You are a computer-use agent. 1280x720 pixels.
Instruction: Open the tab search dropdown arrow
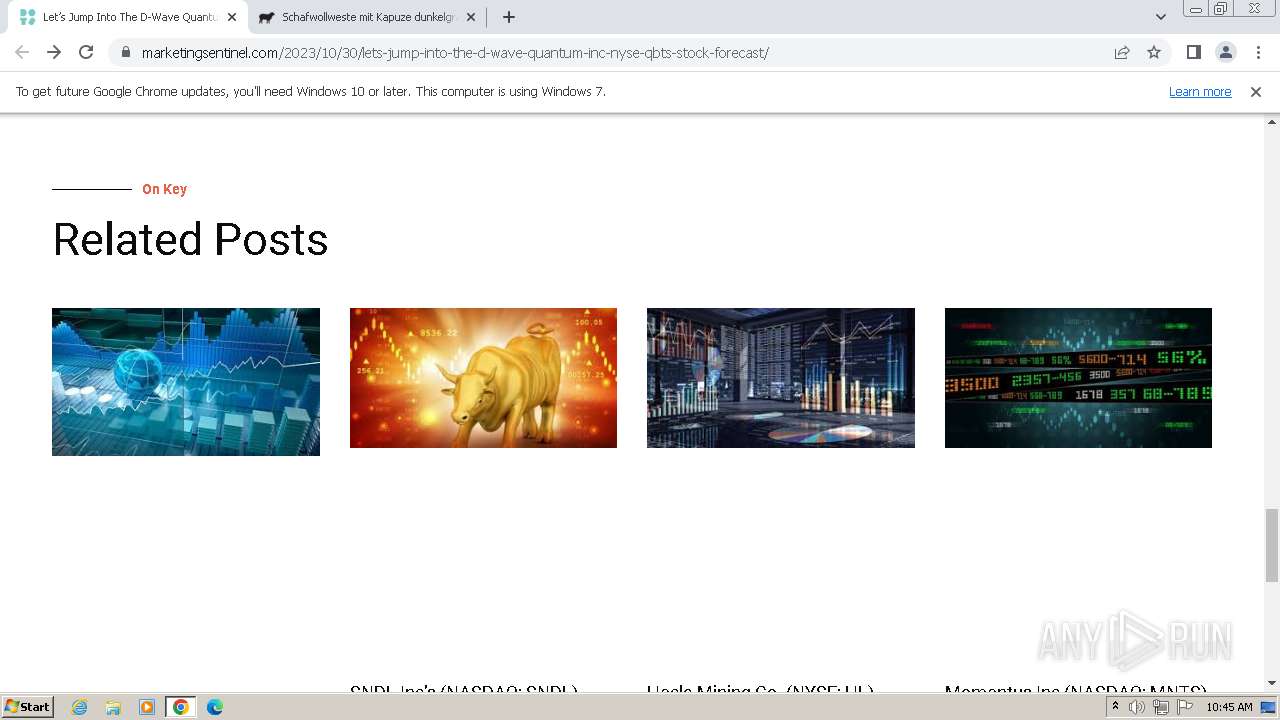point(1161,17)
